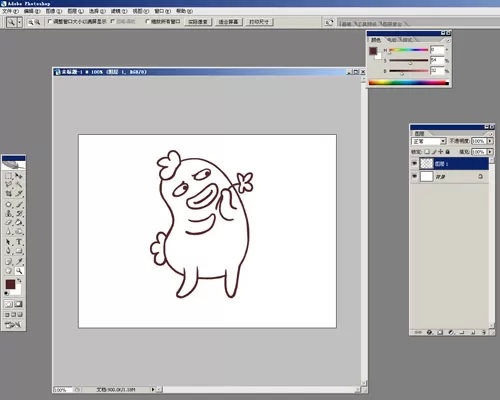Toggle lock transparent pixels in Layers panel

pos(427,152)
